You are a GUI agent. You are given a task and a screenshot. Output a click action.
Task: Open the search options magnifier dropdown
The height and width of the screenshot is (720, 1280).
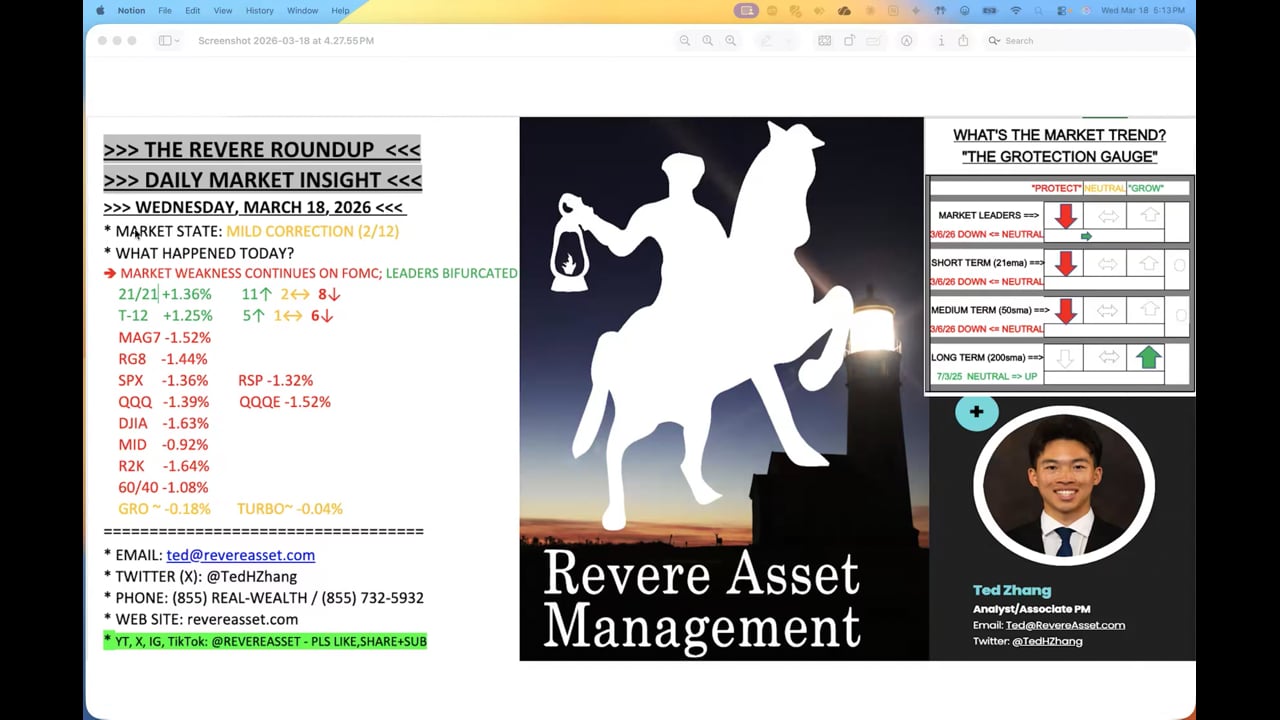coord(994,41)
